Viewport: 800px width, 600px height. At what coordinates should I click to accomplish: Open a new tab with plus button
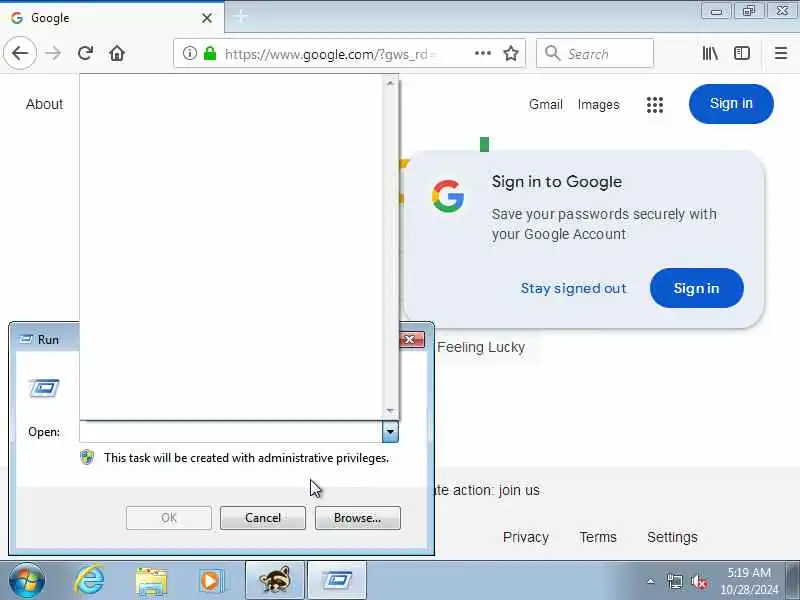(241, 17)
